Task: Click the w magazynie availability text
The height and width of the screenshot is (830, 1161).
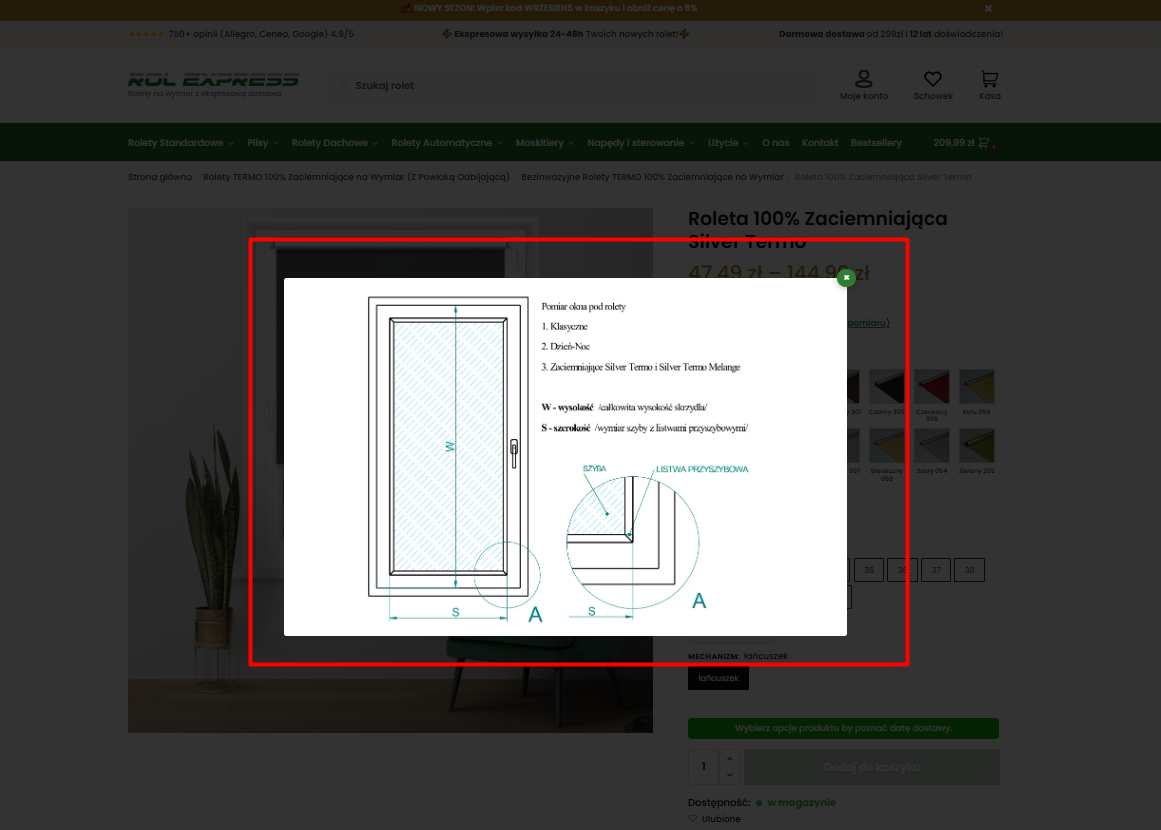Action: click(x=801, y=803)
